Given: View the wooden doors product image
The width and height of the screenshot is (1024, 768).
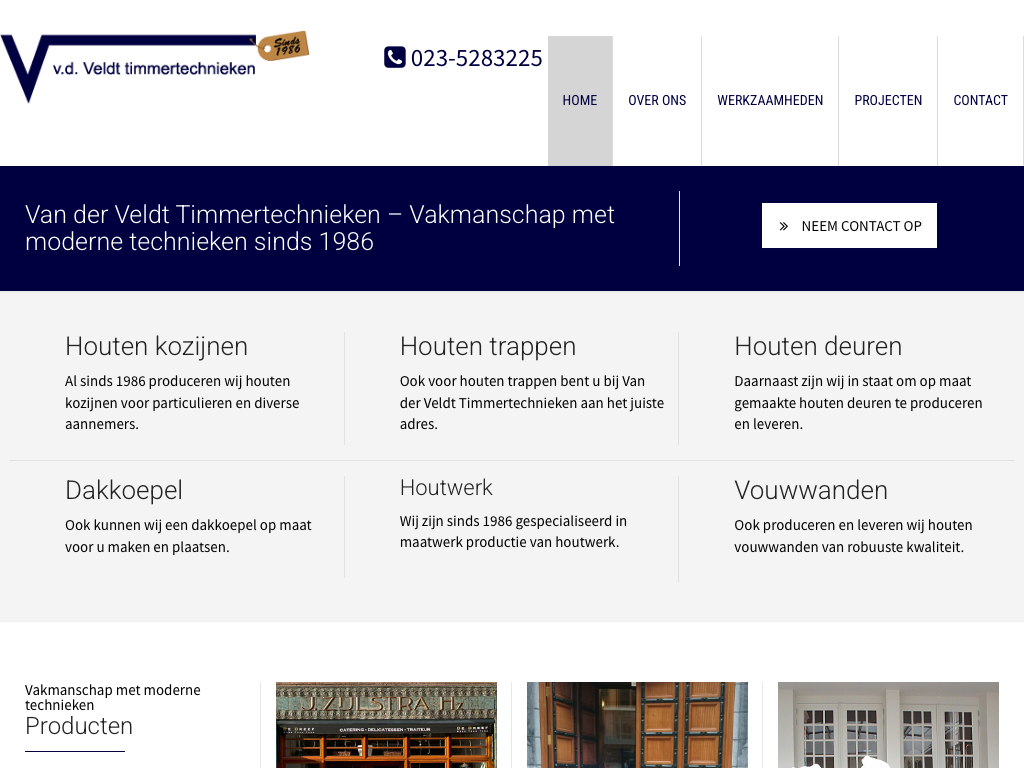Looking at the screenshot, I should tap(637, 725).
